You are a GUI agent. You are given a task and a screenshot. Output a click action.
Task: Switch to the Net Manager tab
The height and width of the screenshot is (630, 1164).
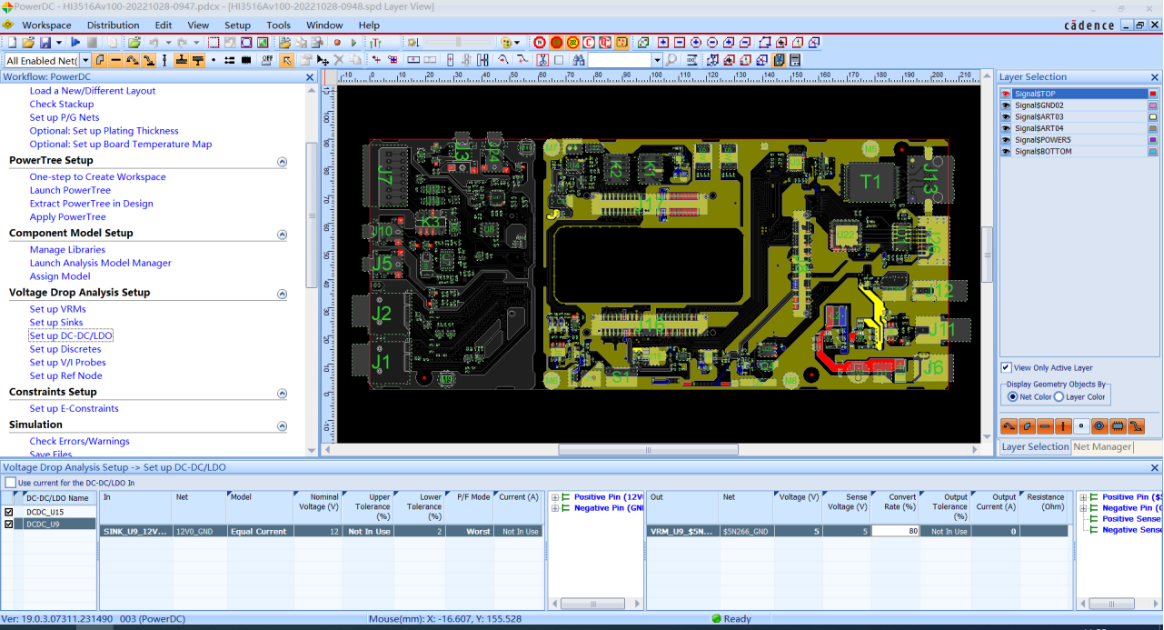click(x=1102, y=447)
